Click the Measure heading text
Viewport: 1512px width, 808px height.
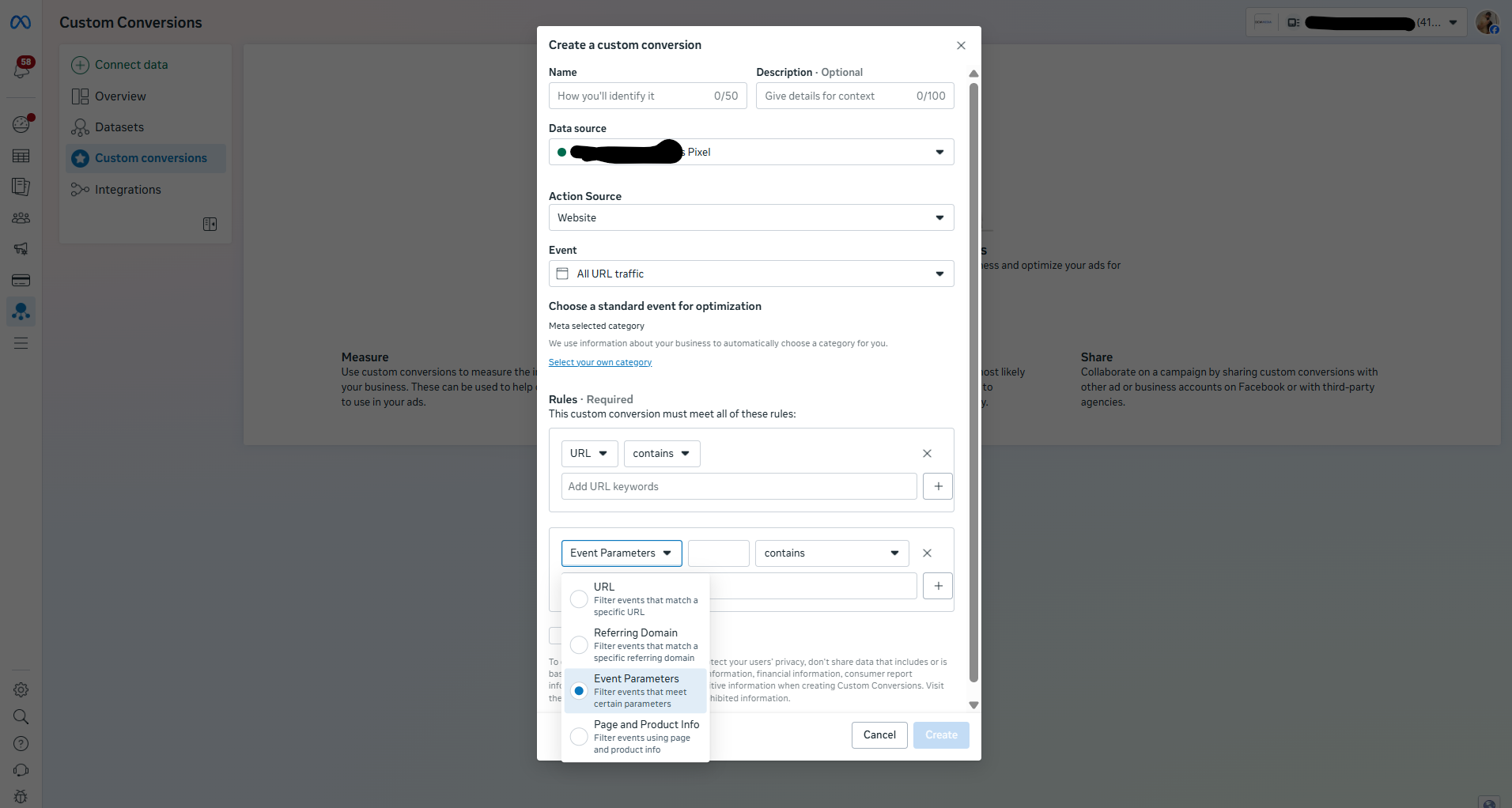pos(365,357)
